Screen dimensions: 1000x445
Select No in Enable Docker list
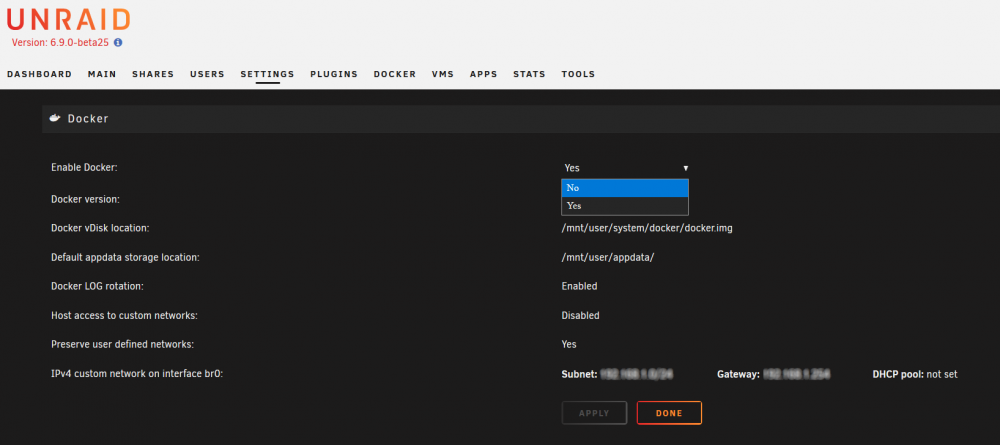tap(625, 188)
